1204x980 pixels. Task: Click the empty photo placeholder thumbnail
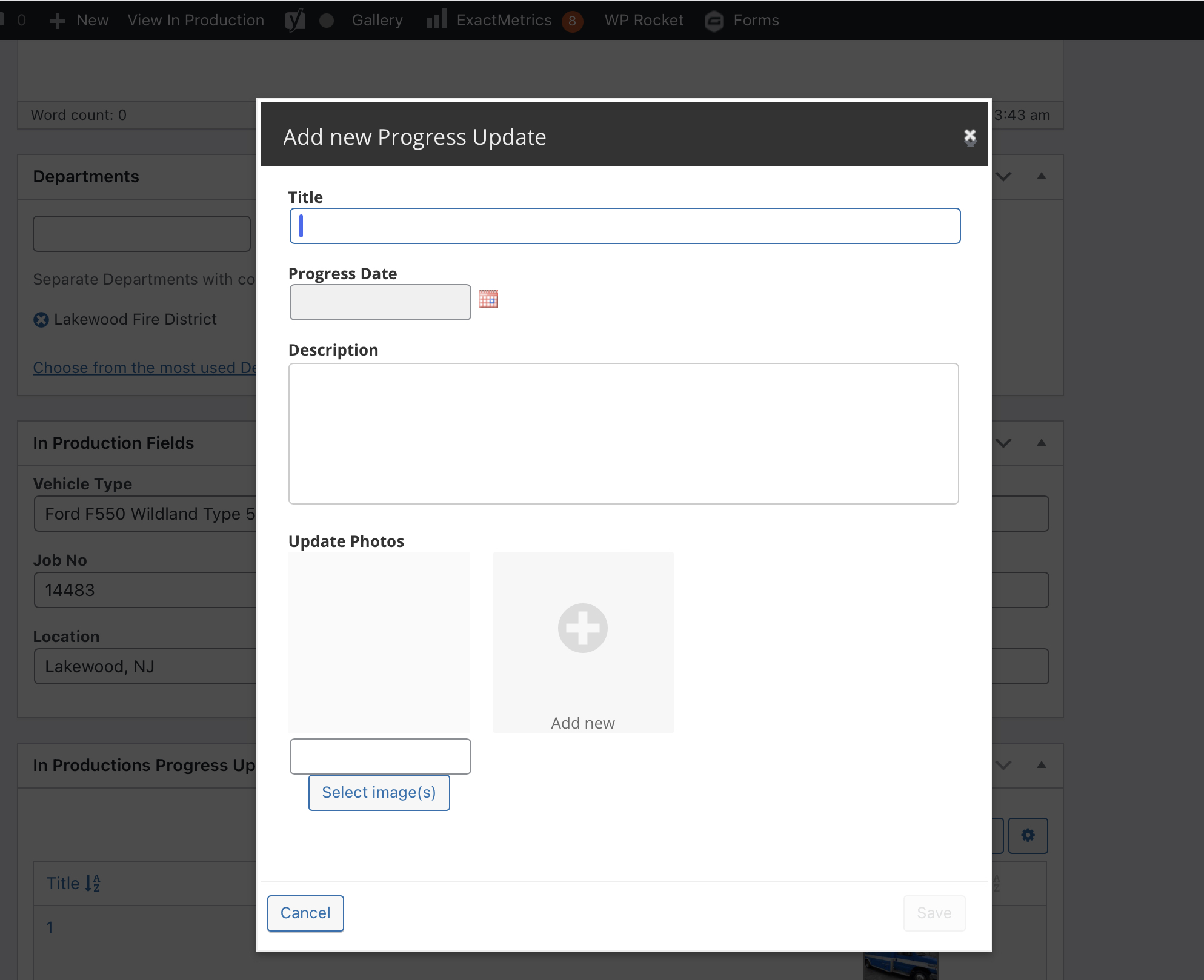(x=379, y=642)
